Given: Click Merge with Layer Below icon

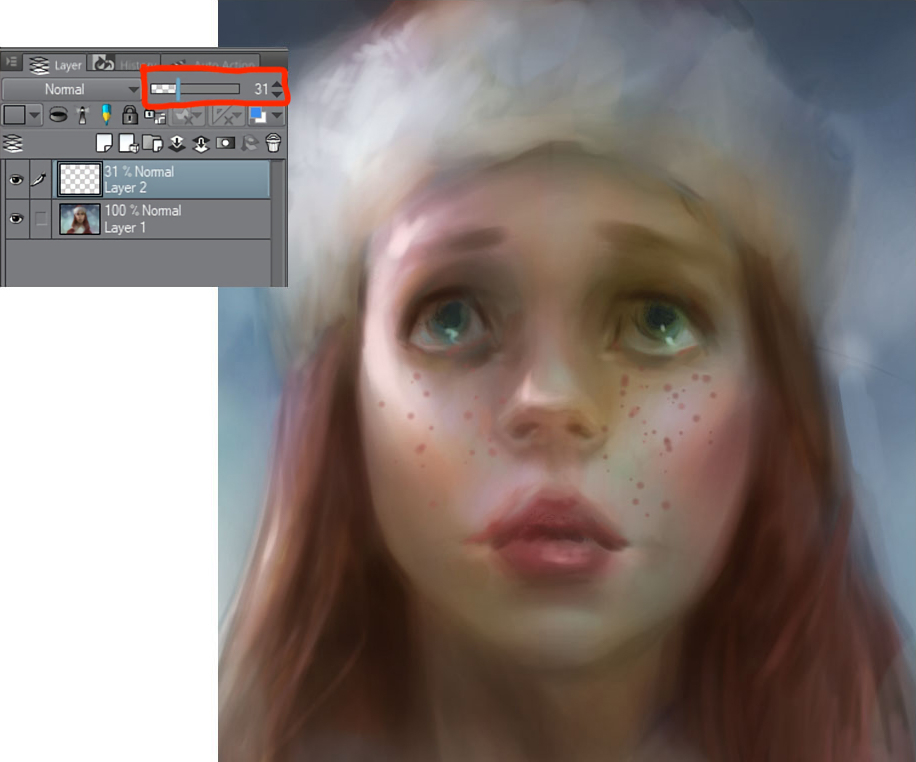Looking at the screenshot, I should coord(200,143).
